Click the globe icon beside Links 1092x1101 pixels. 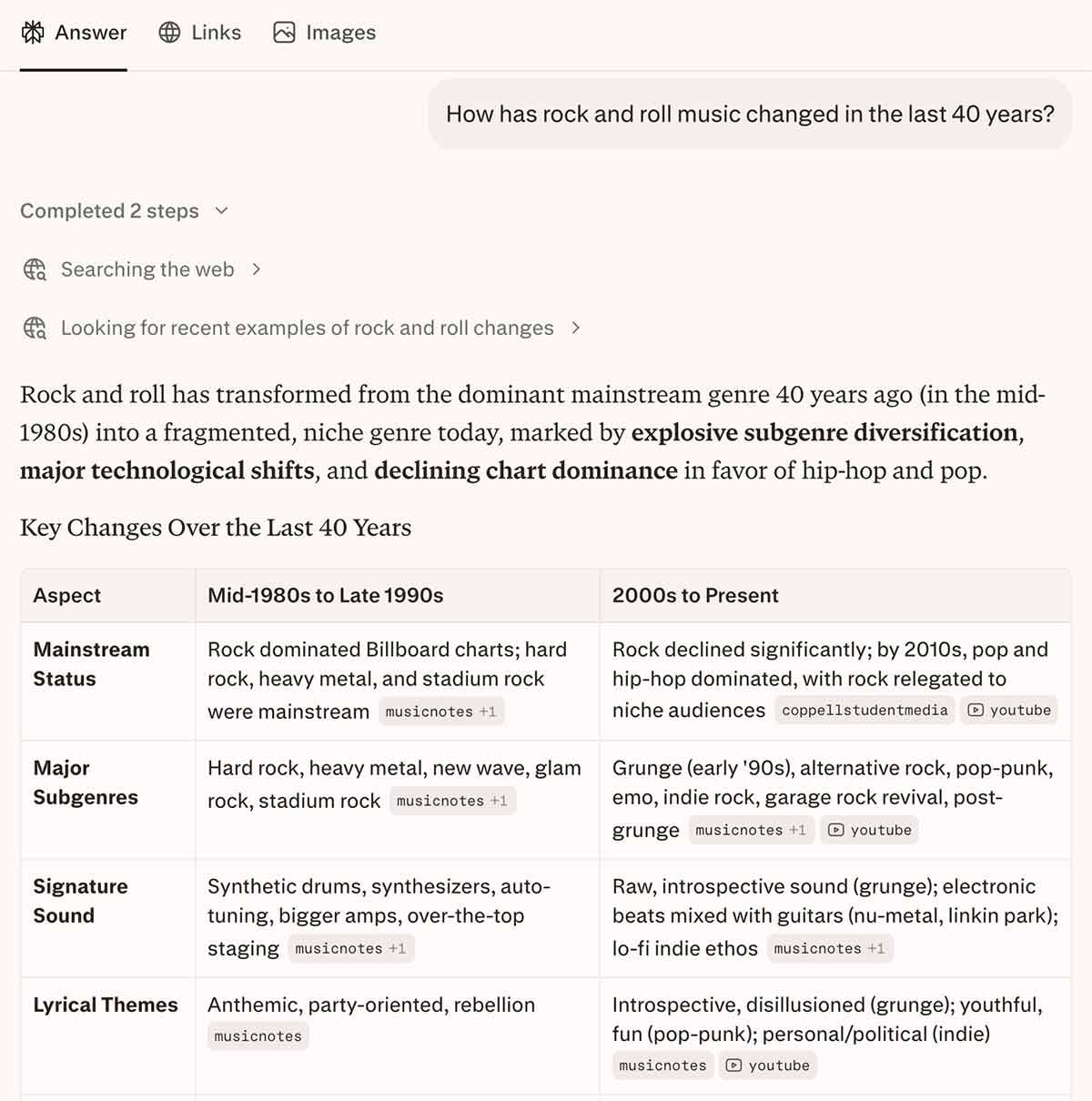(169, 33)
